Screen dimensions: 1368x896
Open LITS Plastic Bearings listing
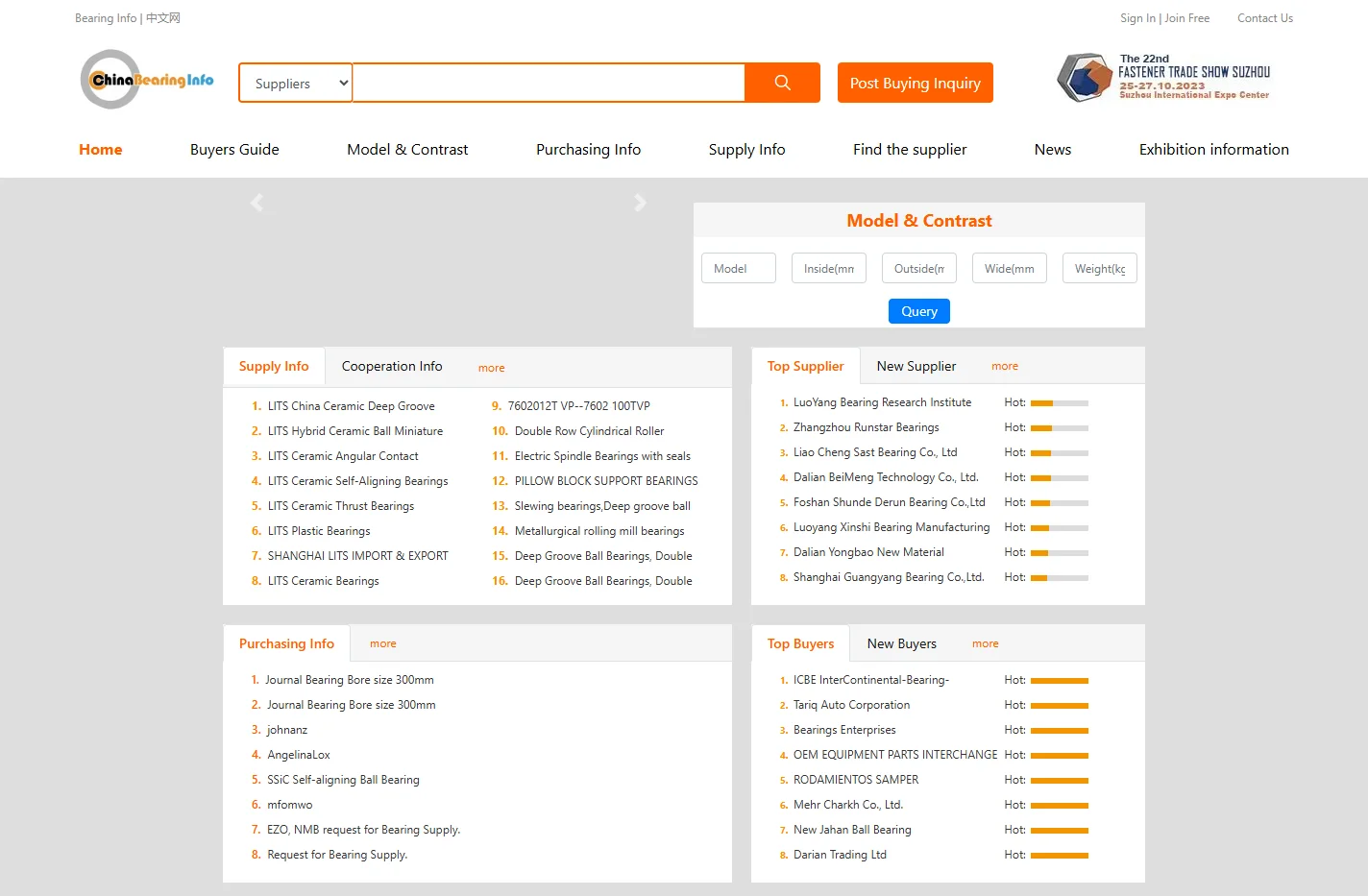[x=319, y=531]
